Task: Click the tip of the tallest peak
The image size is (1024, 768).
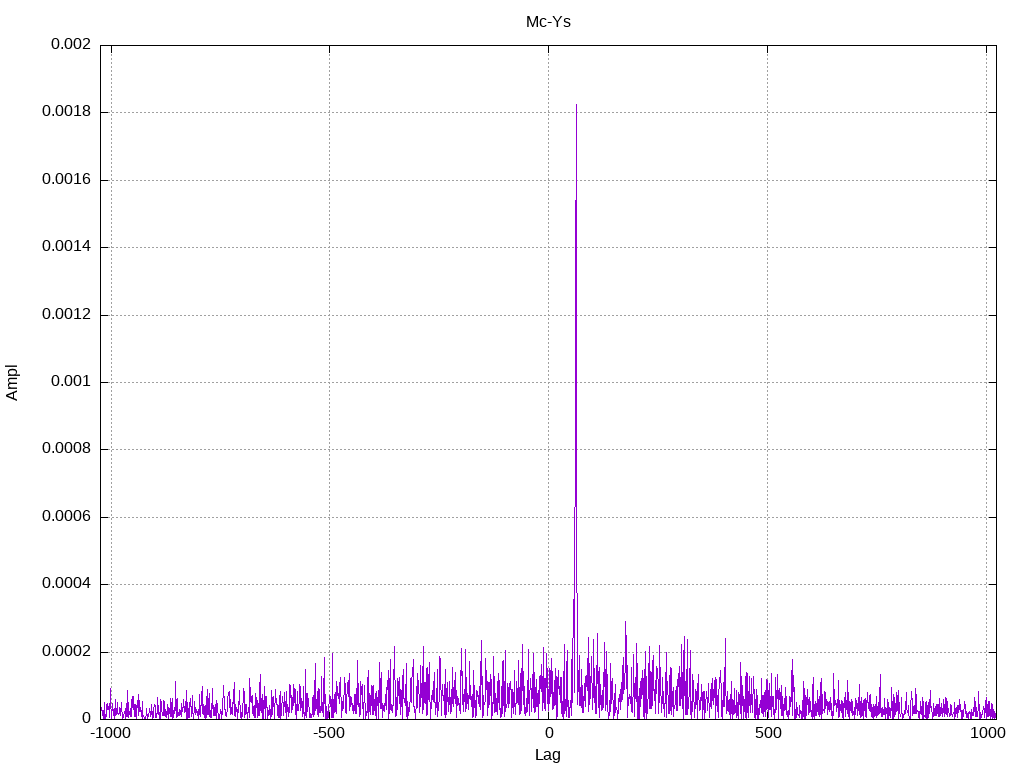Action: [576, 105]
